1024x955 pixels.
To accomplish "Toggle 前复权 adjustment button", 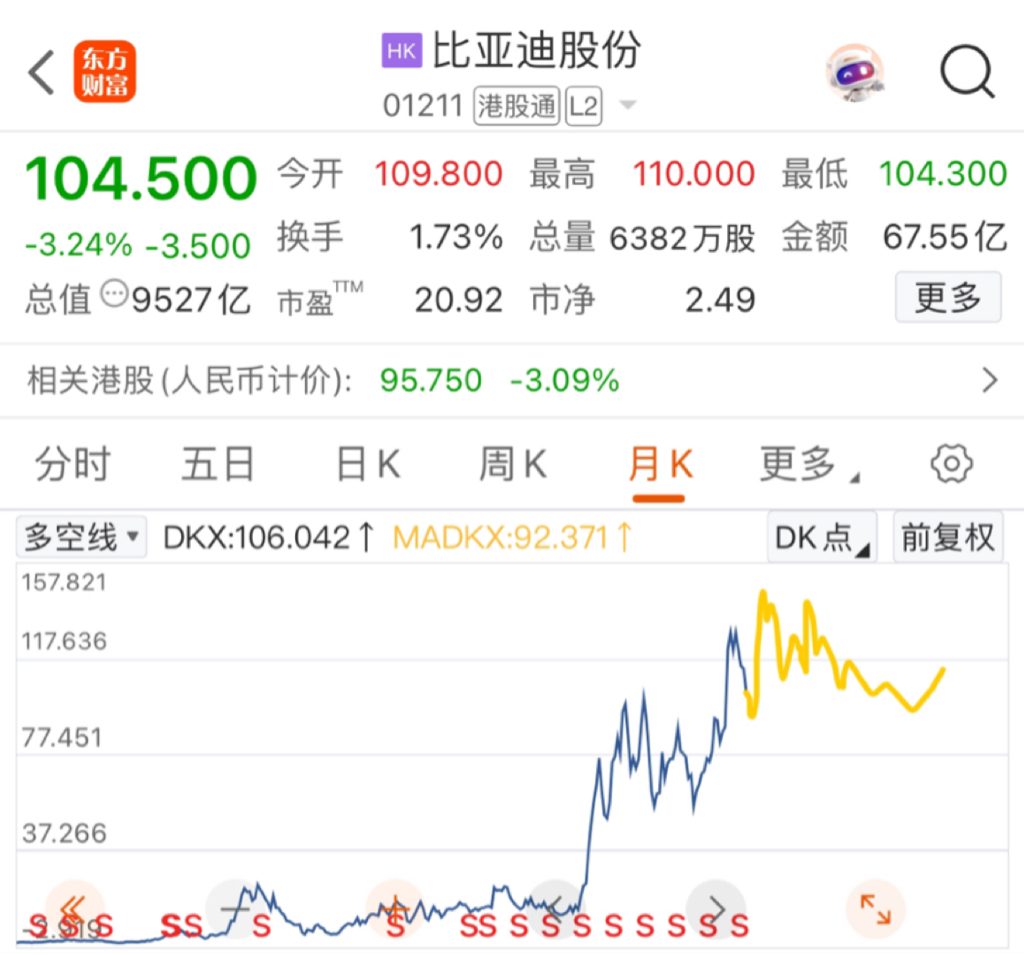I will [x=948, y=538].
